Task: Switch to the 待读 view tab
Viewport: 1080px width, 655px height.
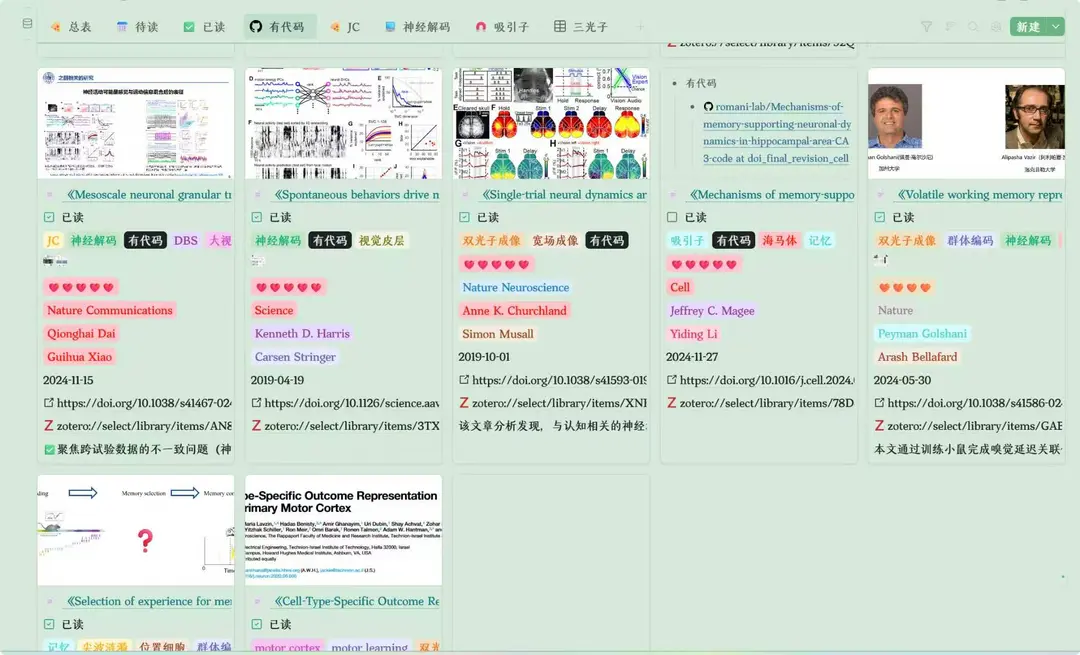Action: point(138,27)
